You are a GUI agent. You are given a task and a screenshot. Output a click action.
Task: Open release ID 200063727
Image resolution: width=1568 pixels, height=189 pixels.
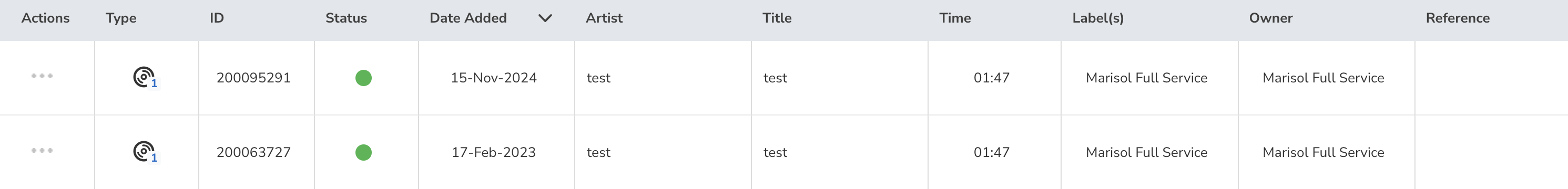[x=253, y=152]
